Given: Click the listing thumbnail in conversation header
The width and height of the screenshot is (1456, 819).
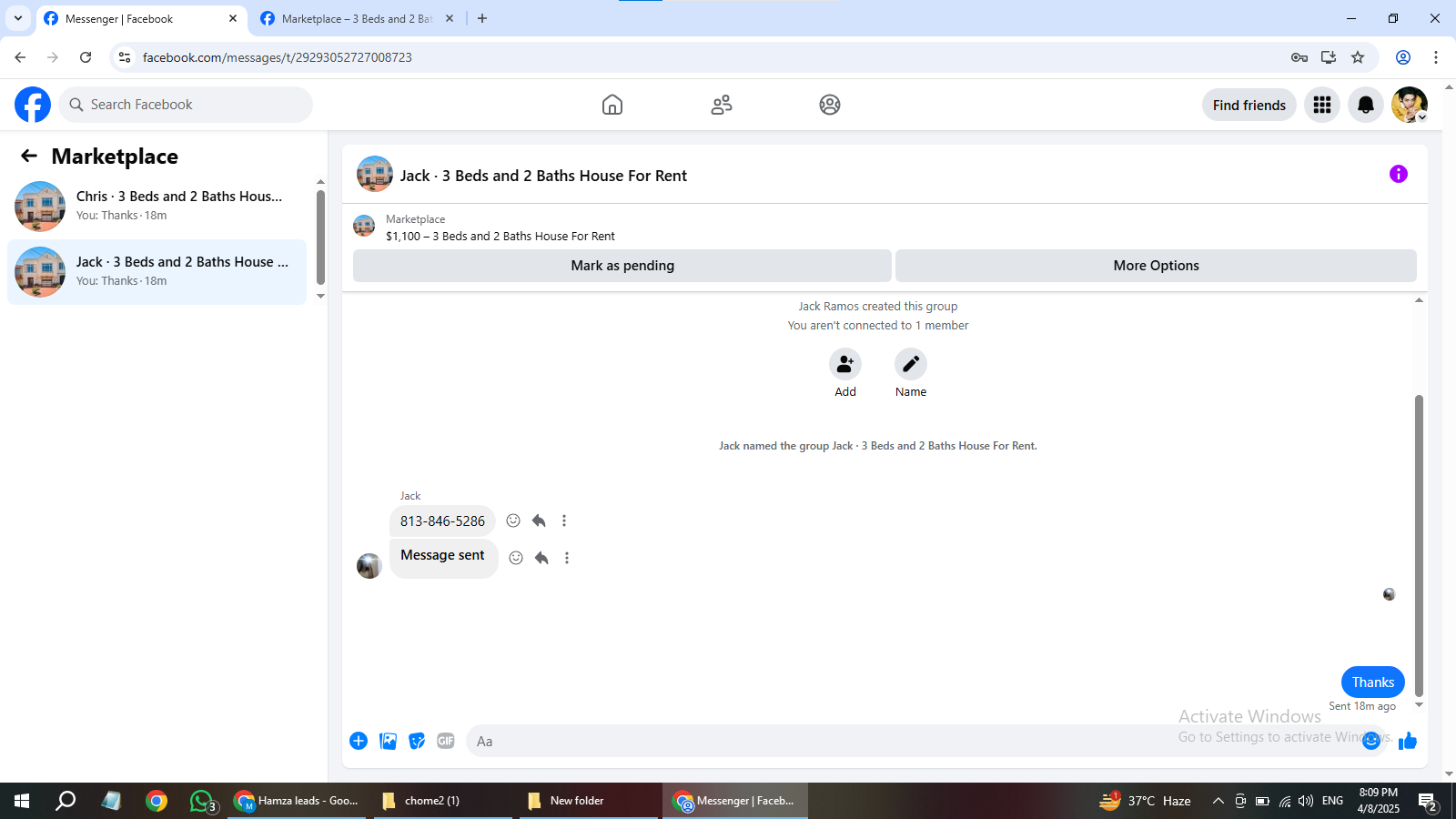Looking at the screenshot, I should click(364, 226).
